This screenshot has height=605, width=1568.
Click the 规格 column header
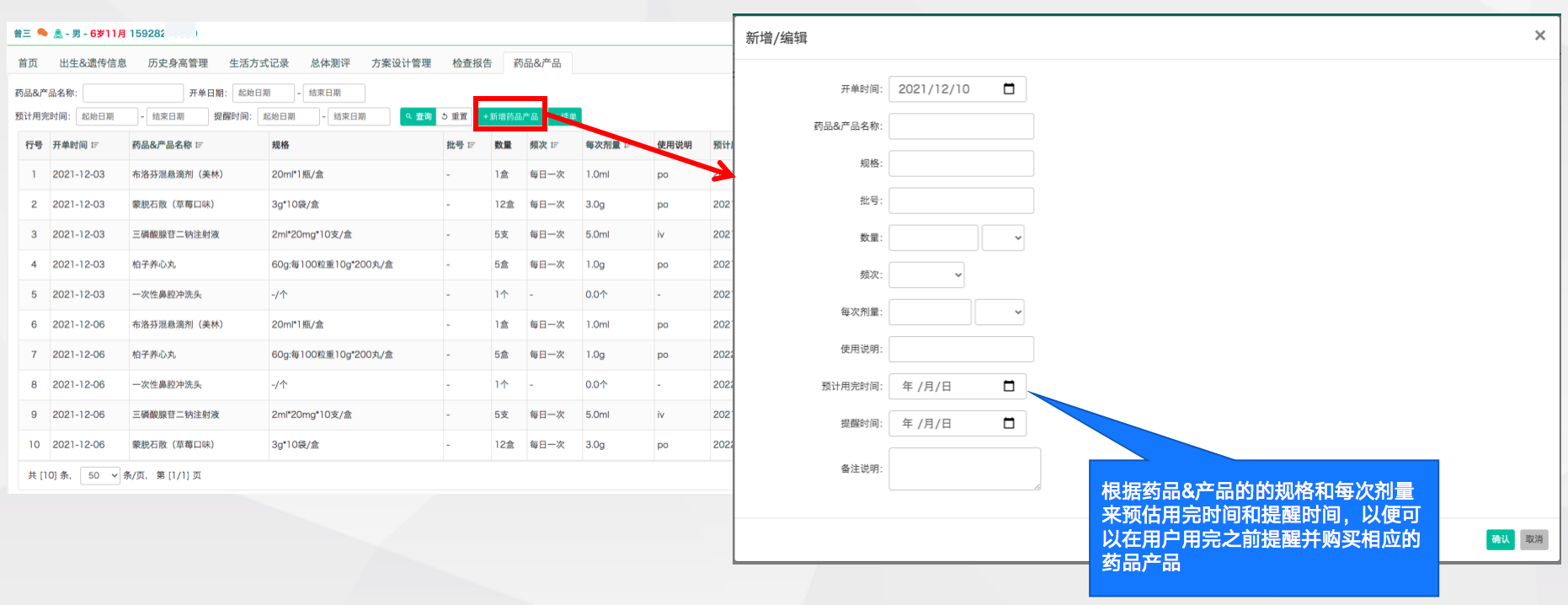coord(280,145)
